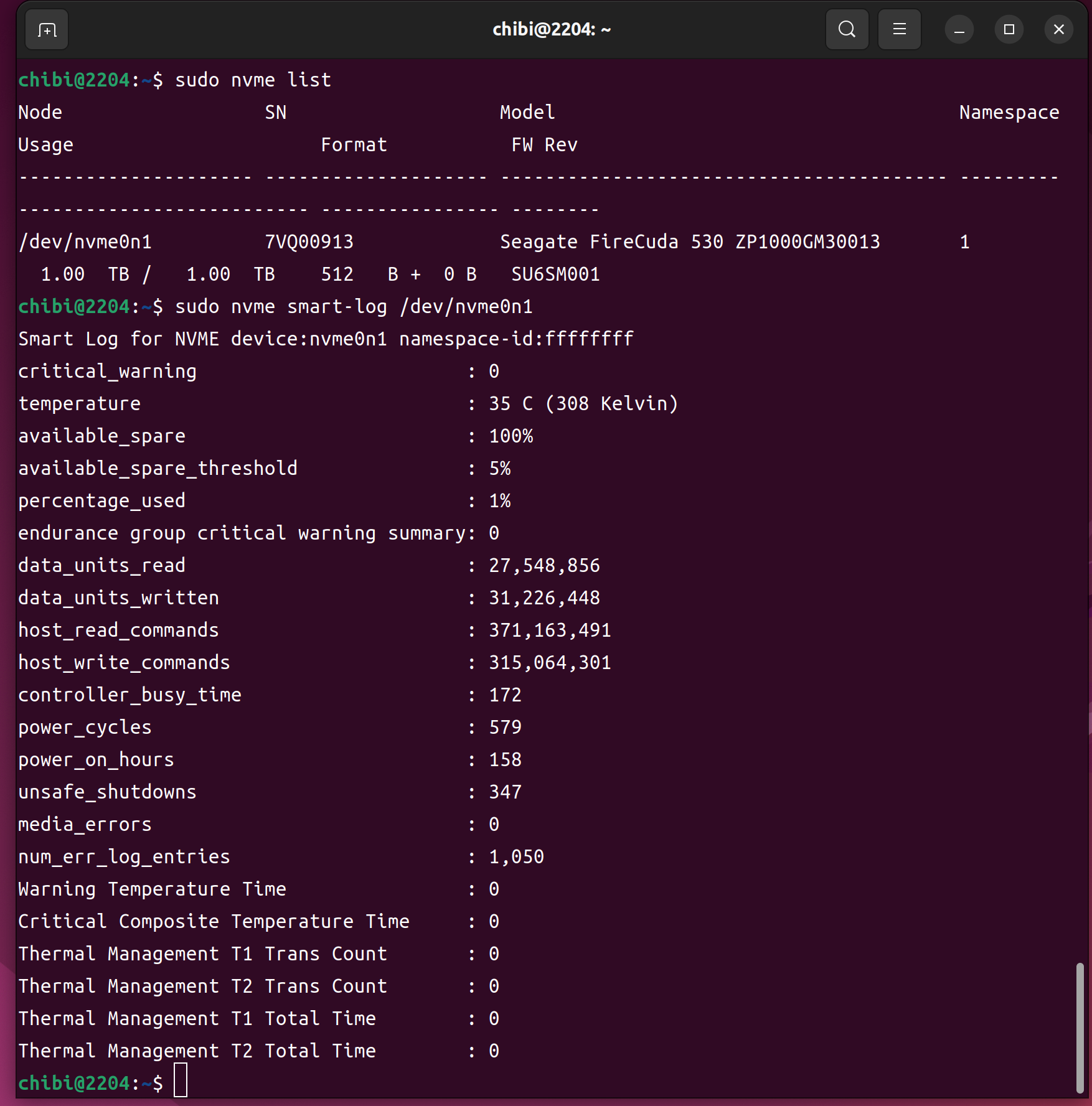Screen dimensions: 1092x1106
Task: Minimize the terminal window
Action: coord(959,29)
